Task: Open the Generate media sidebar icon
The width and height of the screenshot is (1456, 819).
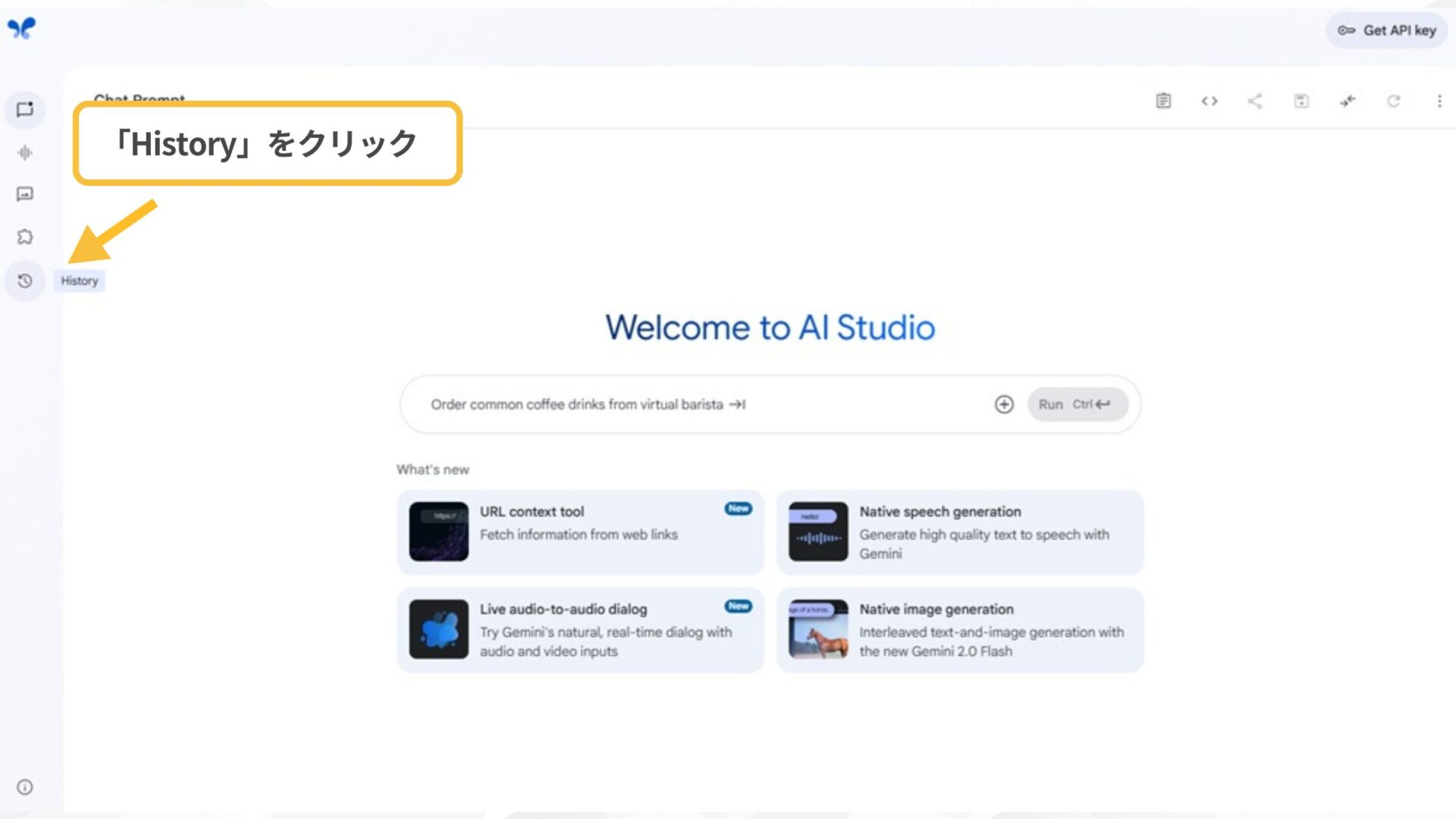Action: click(x=25, y=194)
